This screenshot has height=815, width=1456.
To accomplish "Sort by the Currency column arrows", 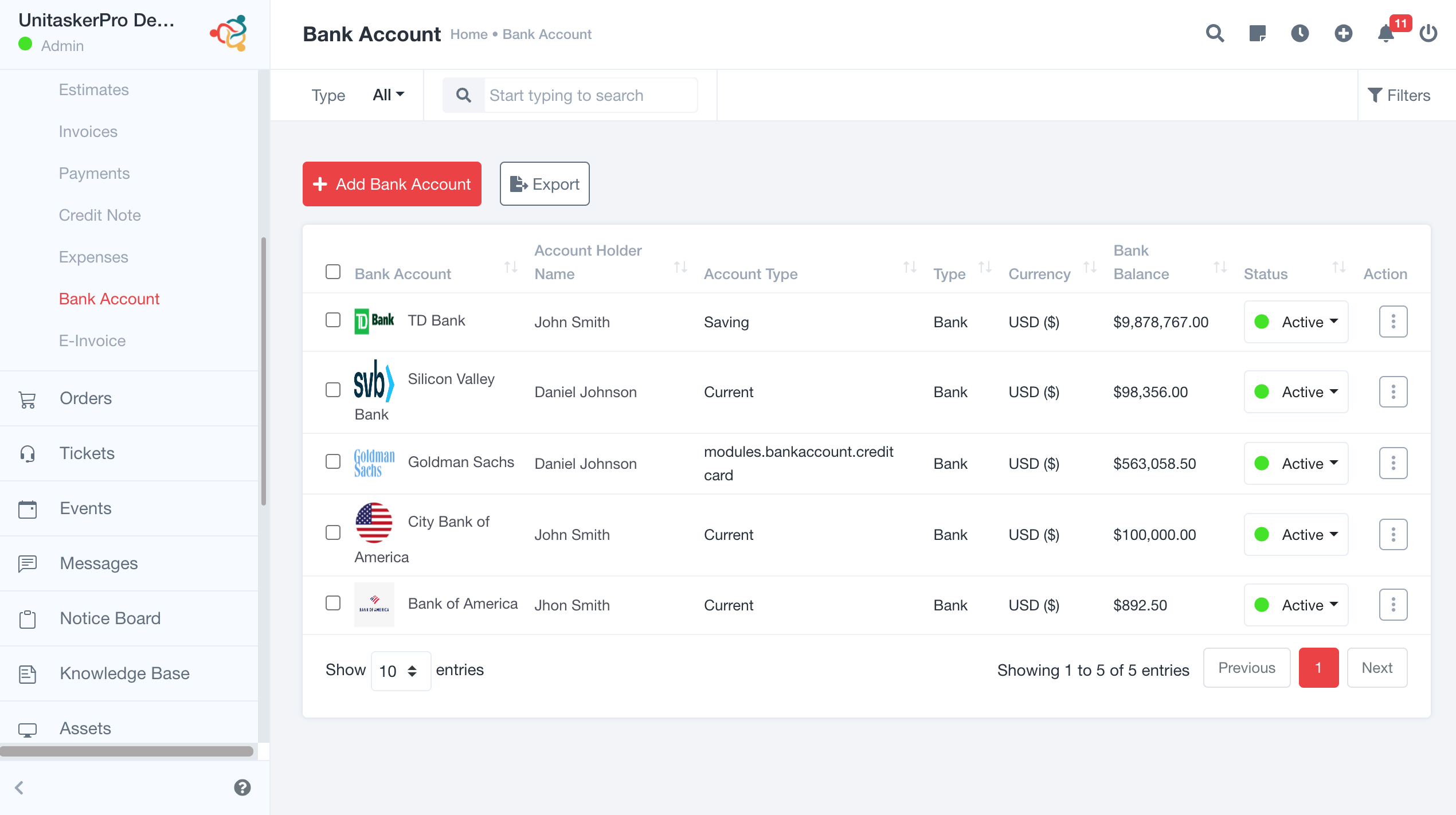I will click(x=1090, y=267).
